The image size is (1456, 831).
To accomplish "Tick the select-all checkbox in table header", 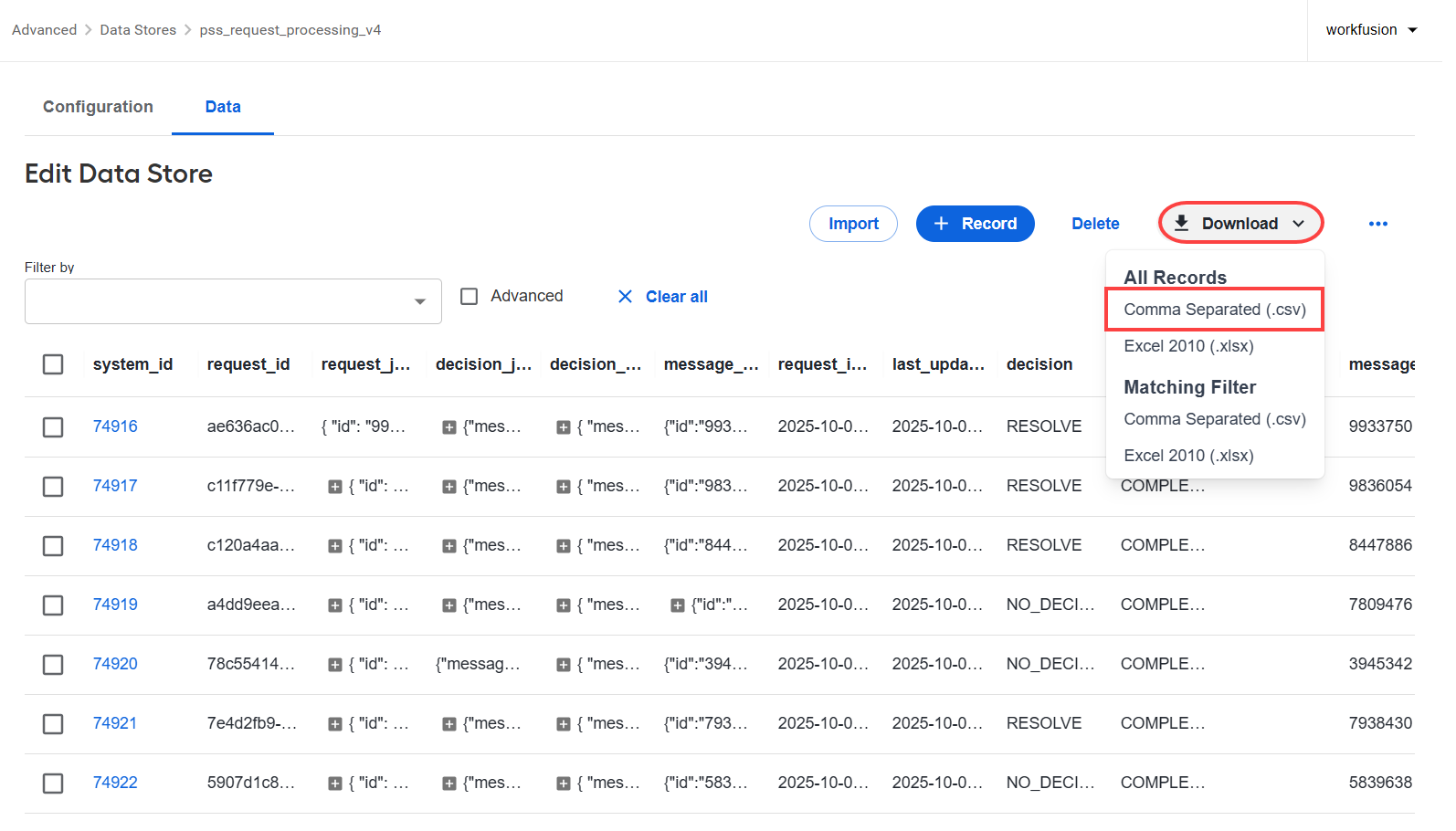I will pos(53,364).
